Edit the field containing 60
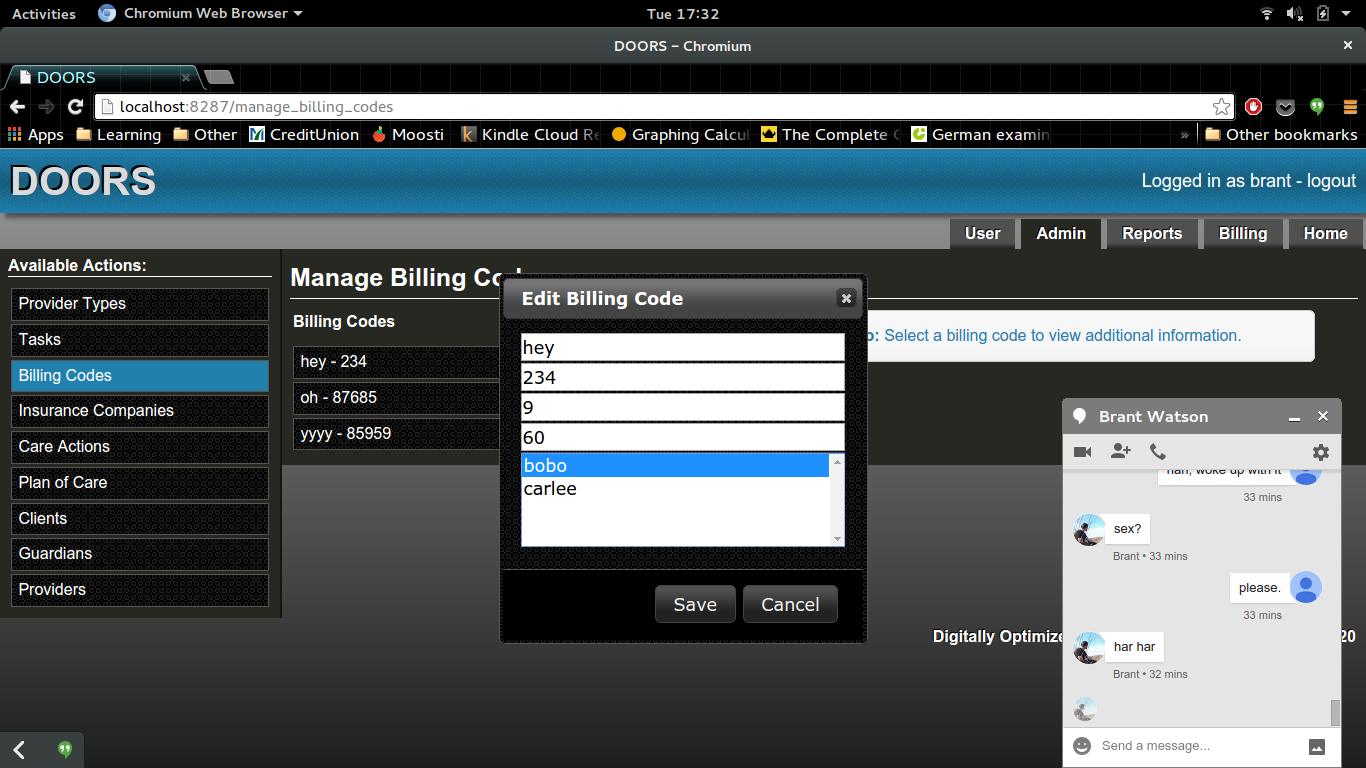 (x=683, y=437)
